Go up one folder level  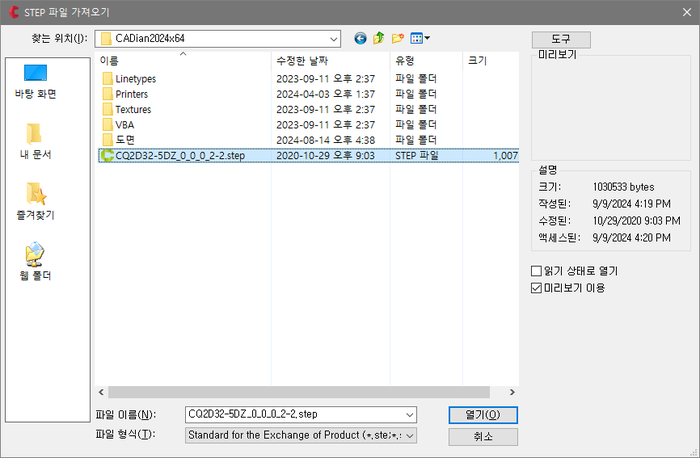pos(379,38)
